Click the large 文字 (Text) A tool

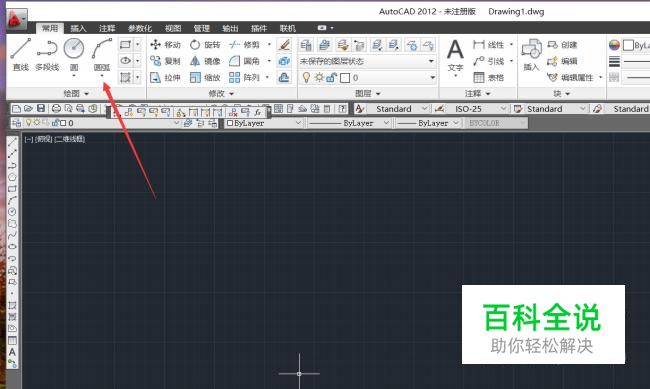coord(455,55)
